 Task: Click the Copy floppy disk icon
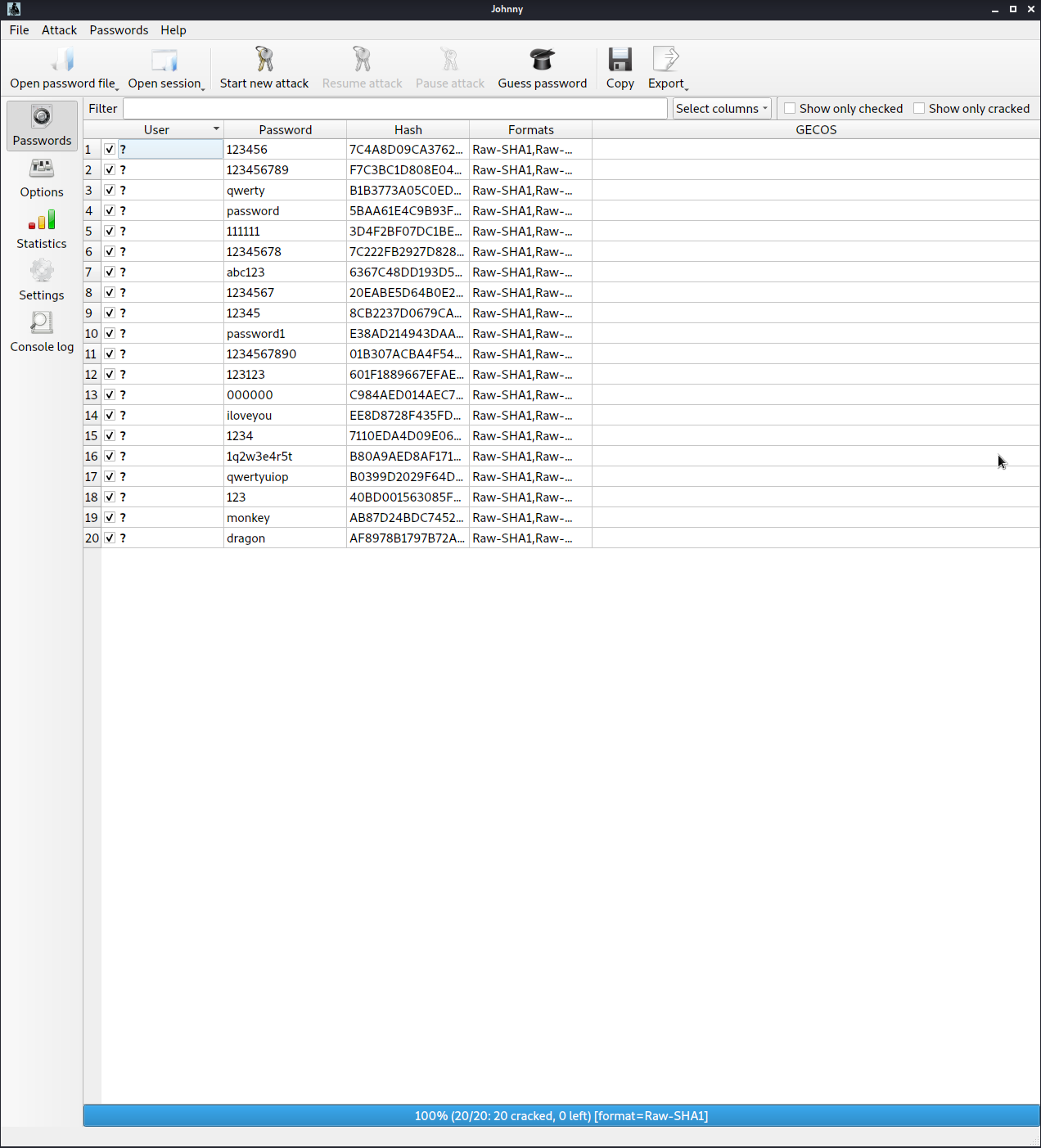(x=620, y=59)
